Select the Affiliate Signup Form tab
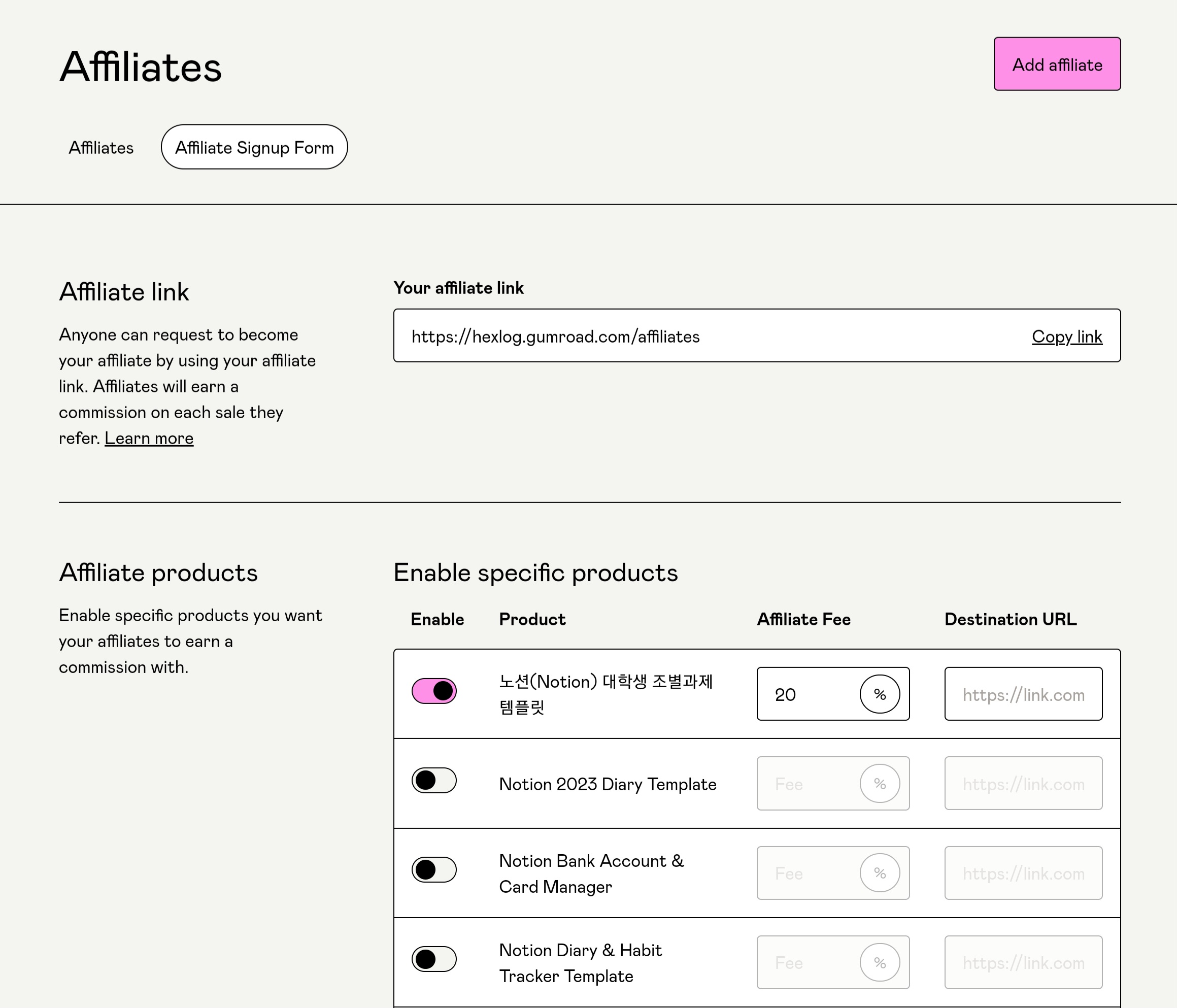The height and width of the screenshot is (1008, 1177). (254, 147)
